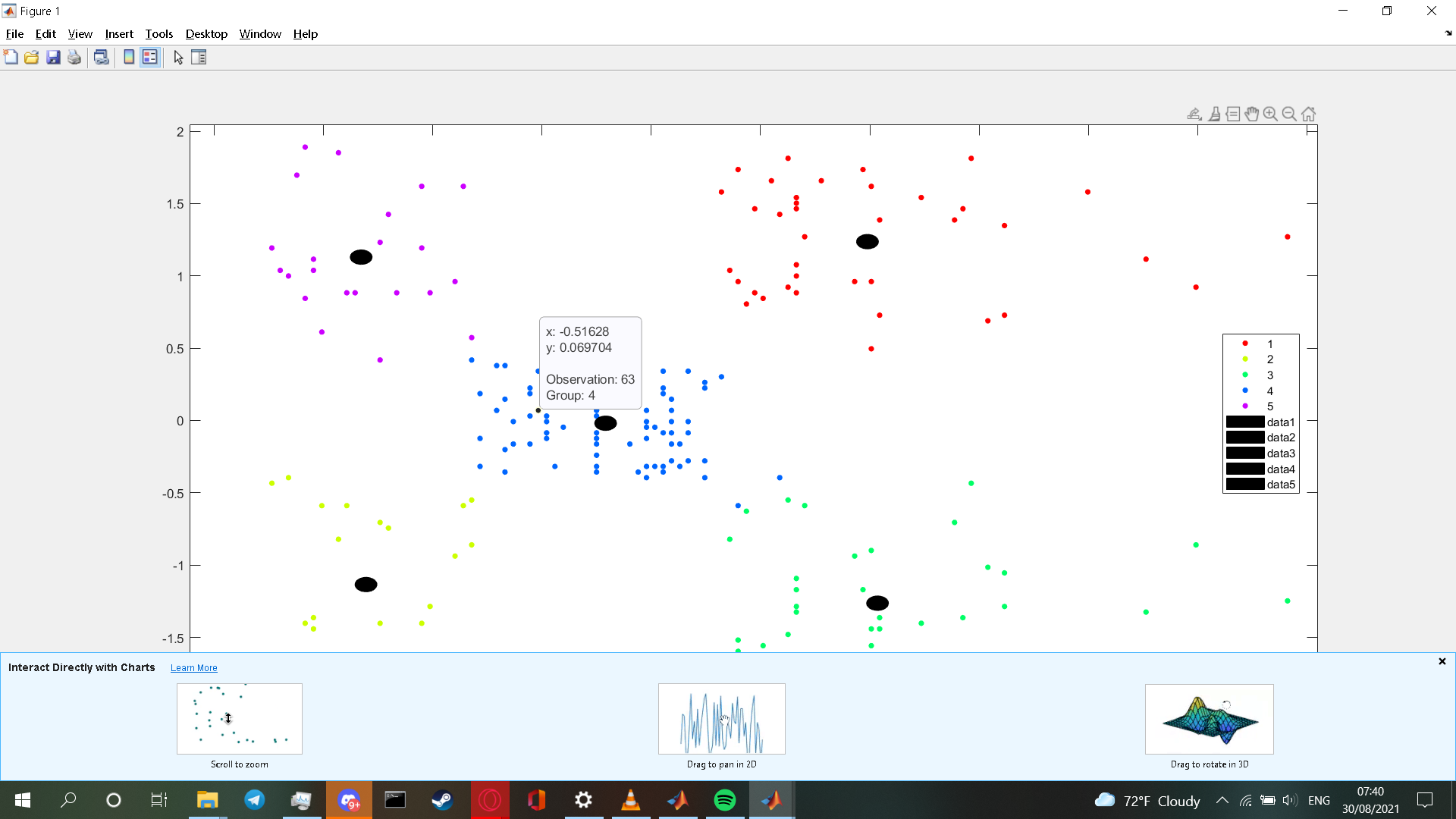
Task: Open the Tools menu
Action: point(158,34)
